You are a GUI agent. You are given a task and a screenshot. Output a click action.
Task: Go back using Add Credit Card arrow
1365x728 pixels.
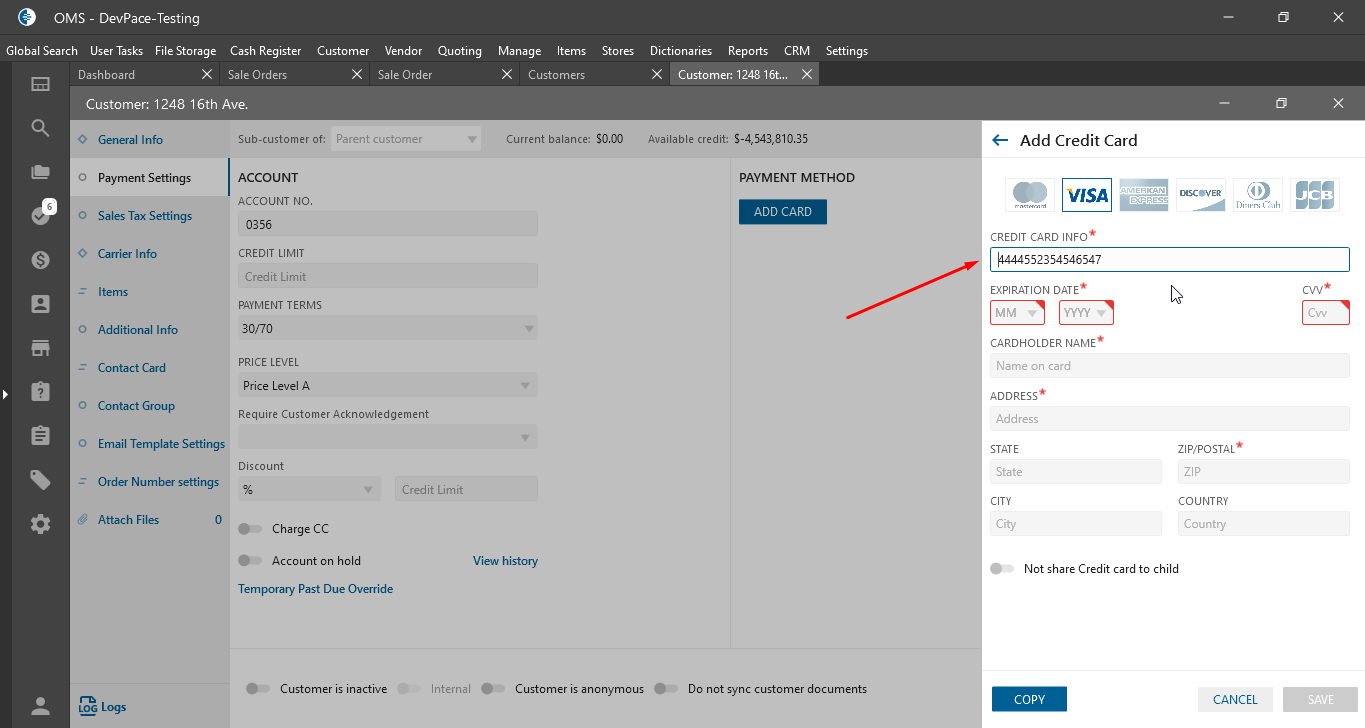coord(999,141)
